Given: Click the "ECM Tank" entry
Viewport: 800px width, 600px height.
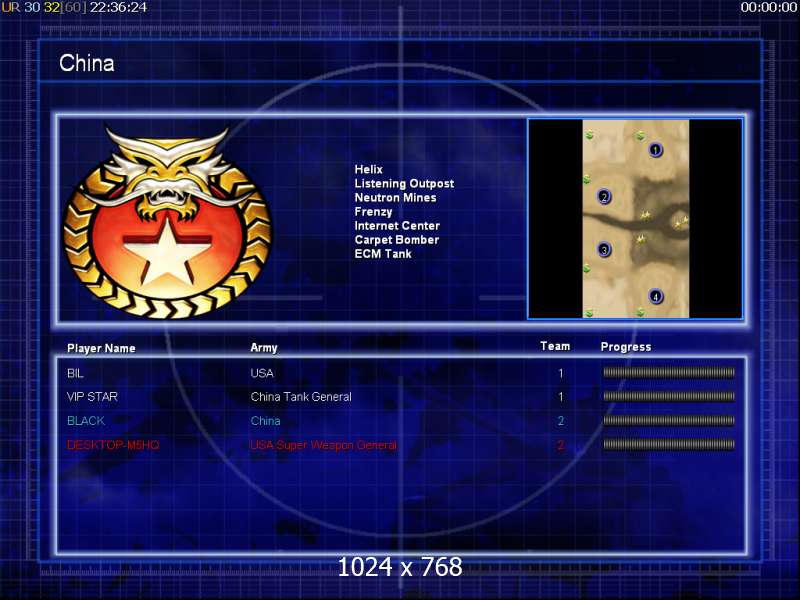Looking at the screenshot, I should 383,254.
